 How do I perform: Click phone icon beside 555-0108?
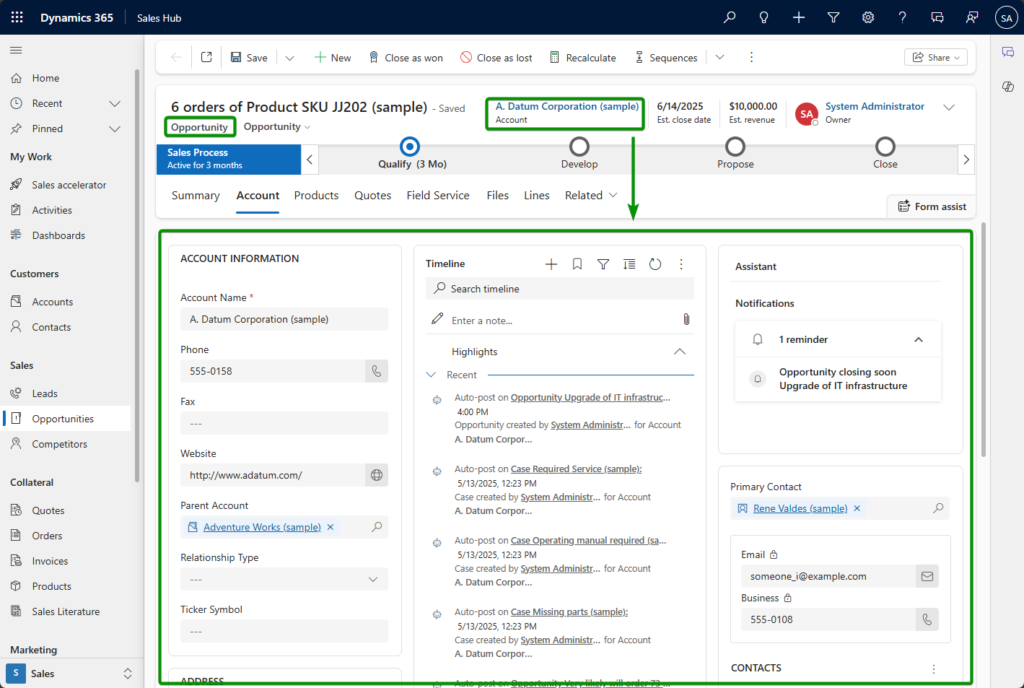click(x=927, y=619)
